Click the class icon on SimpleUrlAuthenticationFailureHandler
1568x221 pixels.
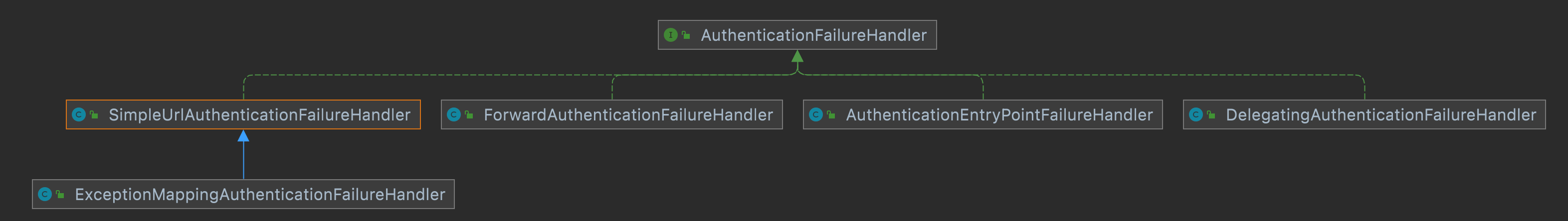[x=78, y=115]
